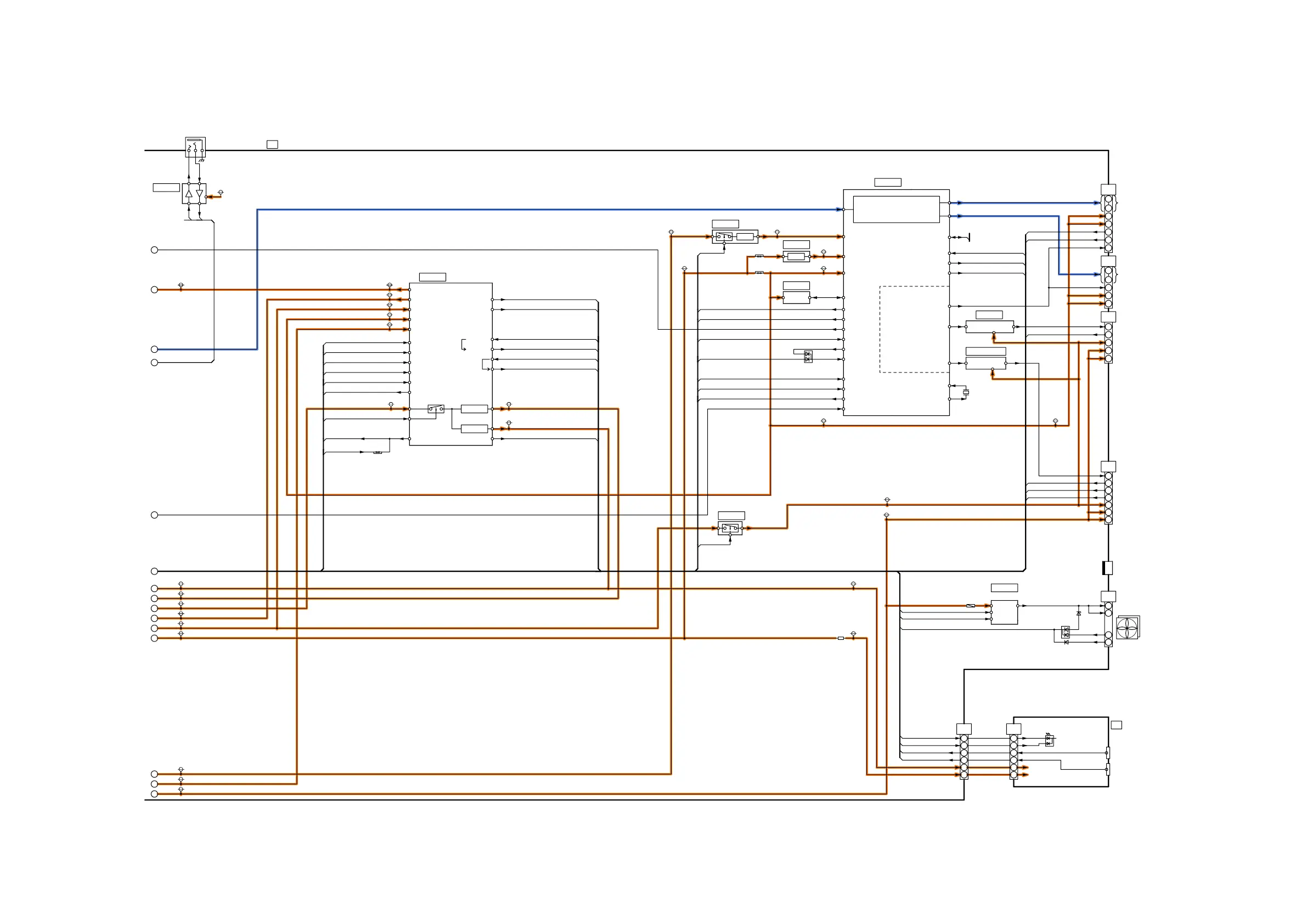The width and height of the screenshot is (1307, 924).
Task: Click the left terminal circle of the blue line
Action: click(x=154, y=349)
